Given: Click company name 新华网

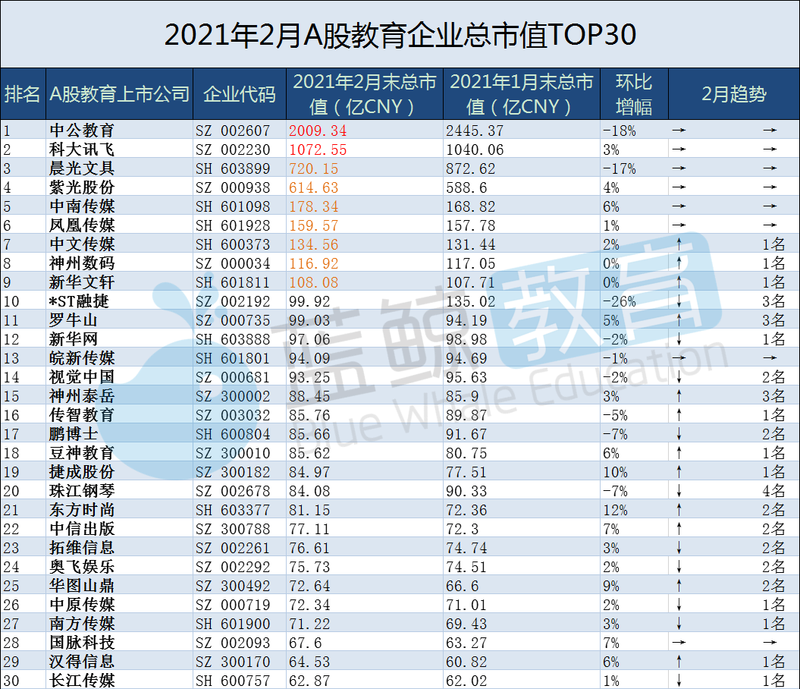Looking at the screenshot, I should coord(73,339).
